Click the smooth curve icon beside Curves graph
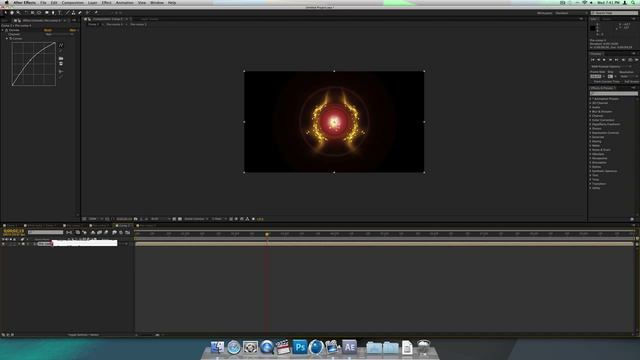 click(61, 71)
